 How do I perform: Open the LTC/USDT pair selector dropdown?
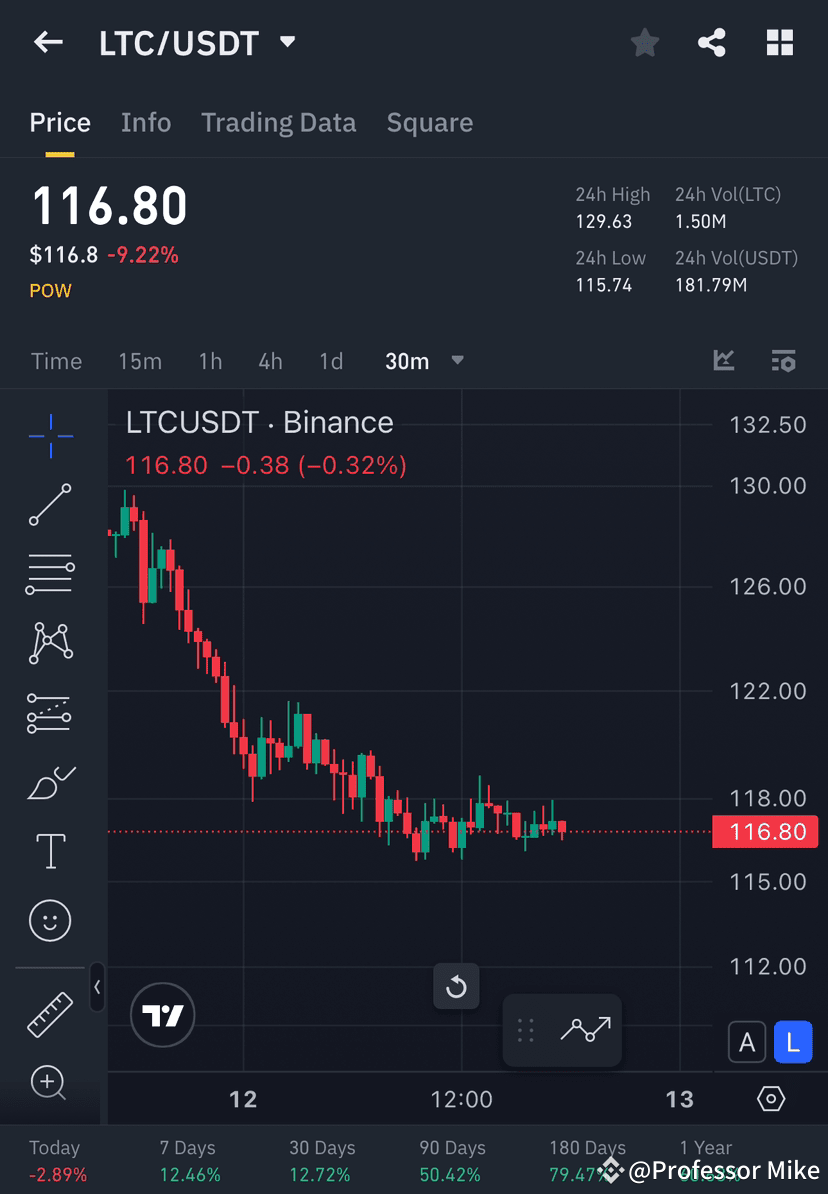point(287,42)
